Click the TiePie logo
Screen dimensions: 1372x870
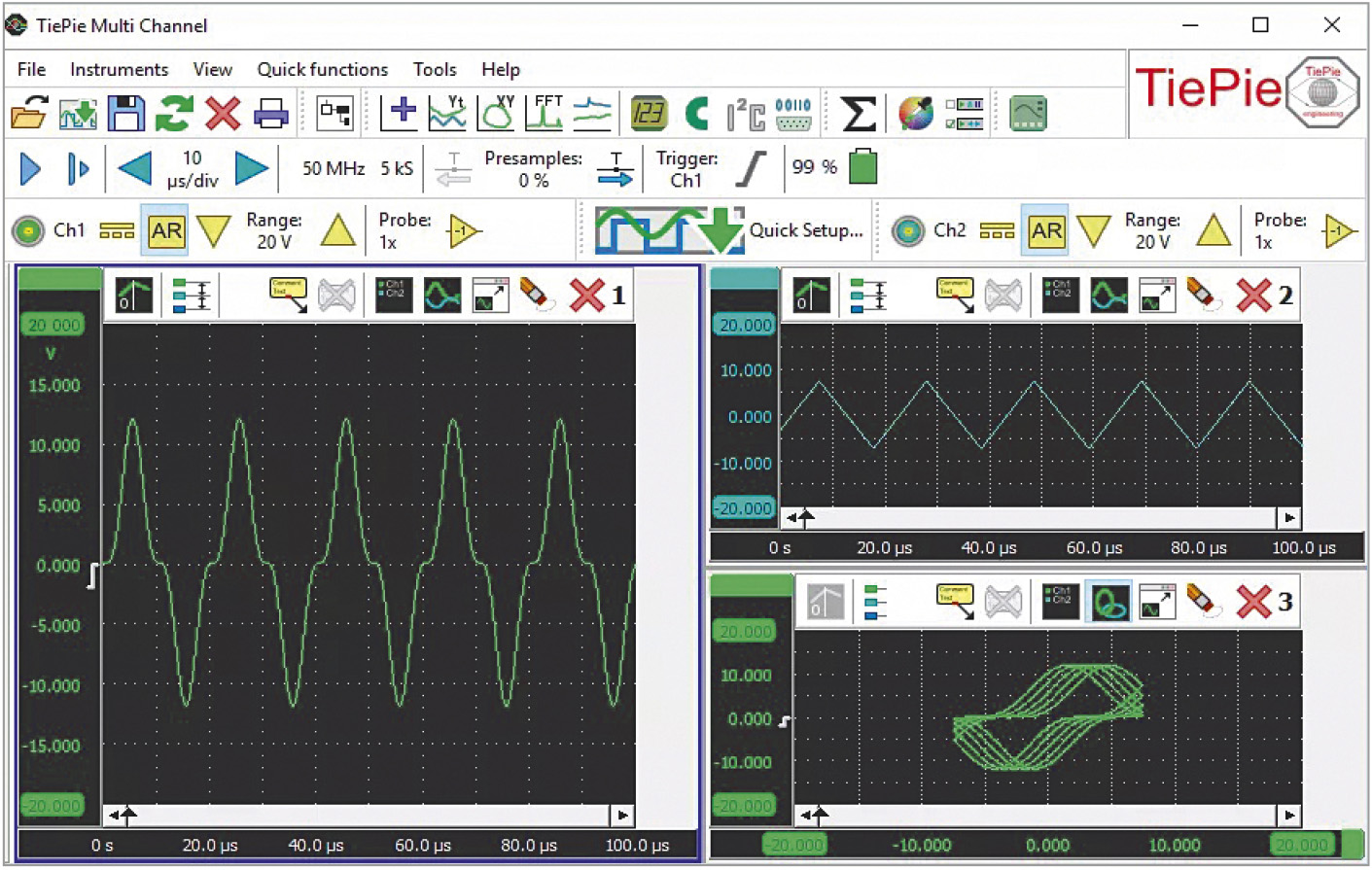click(x=1248, y=90)
